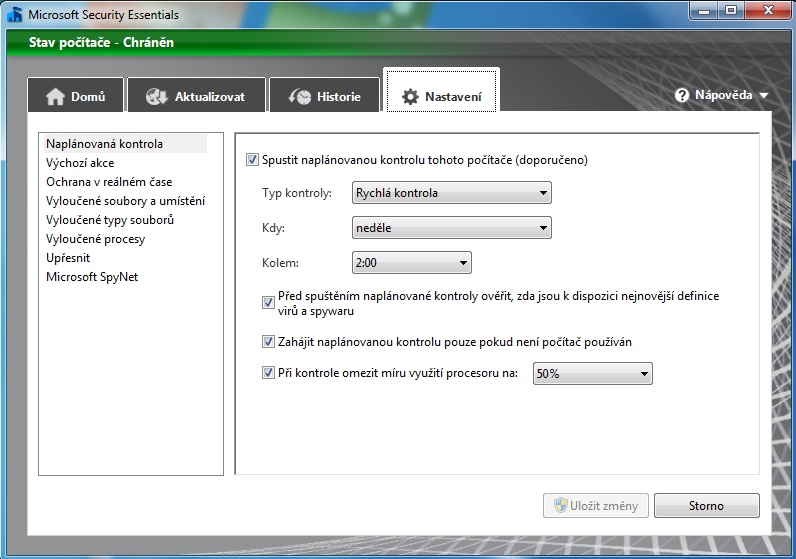Toggle checkbox for checking newest definitions before scan
Screen dimensions: 796x559
click(x=268, y=303)
